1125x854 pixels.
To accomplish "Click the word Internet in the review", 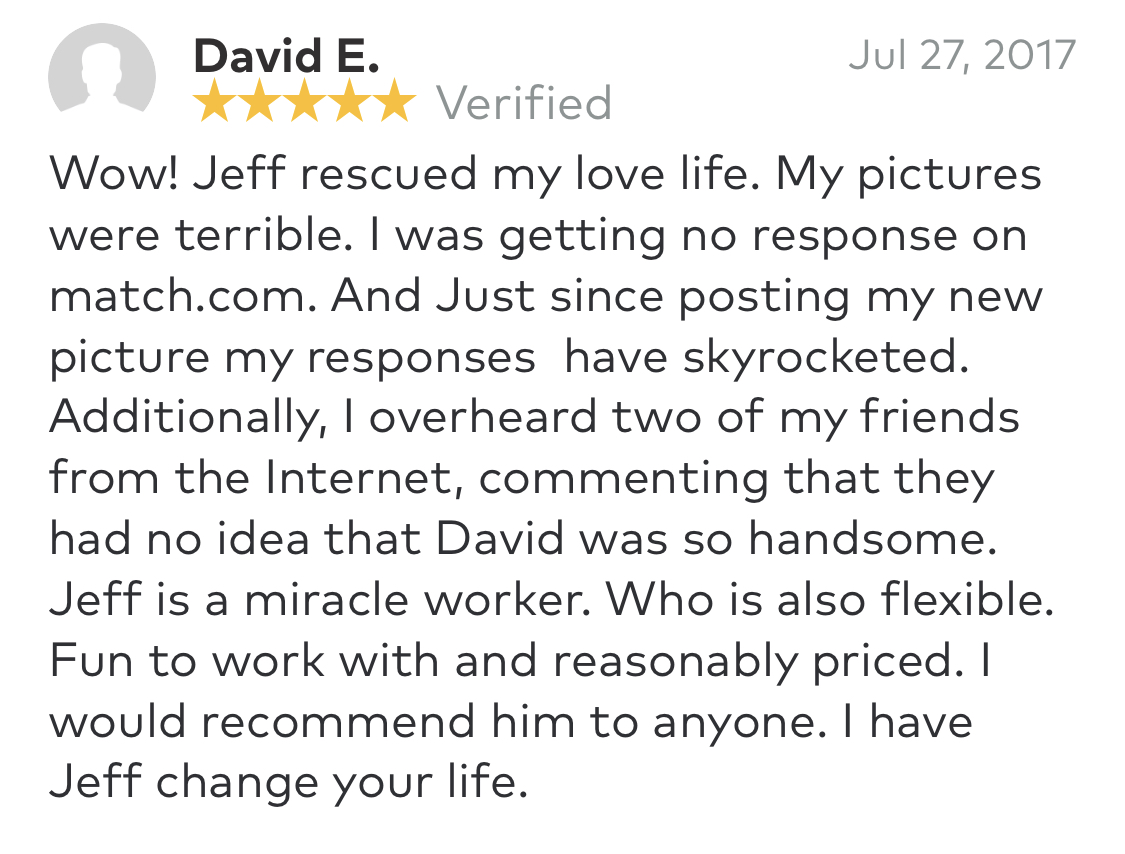I will [358, 478].
